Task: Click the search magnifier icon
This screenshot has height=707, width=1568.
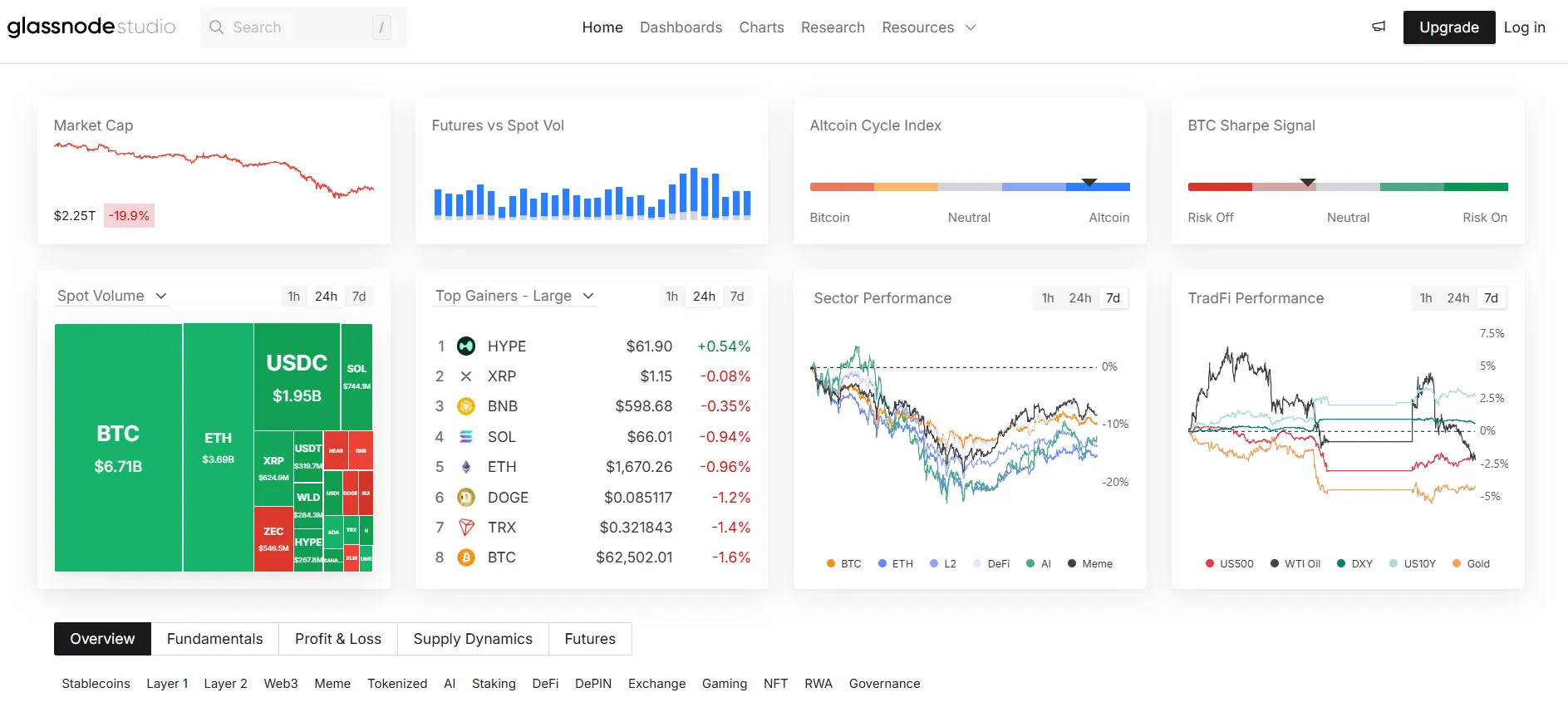Action: (217, 27)
